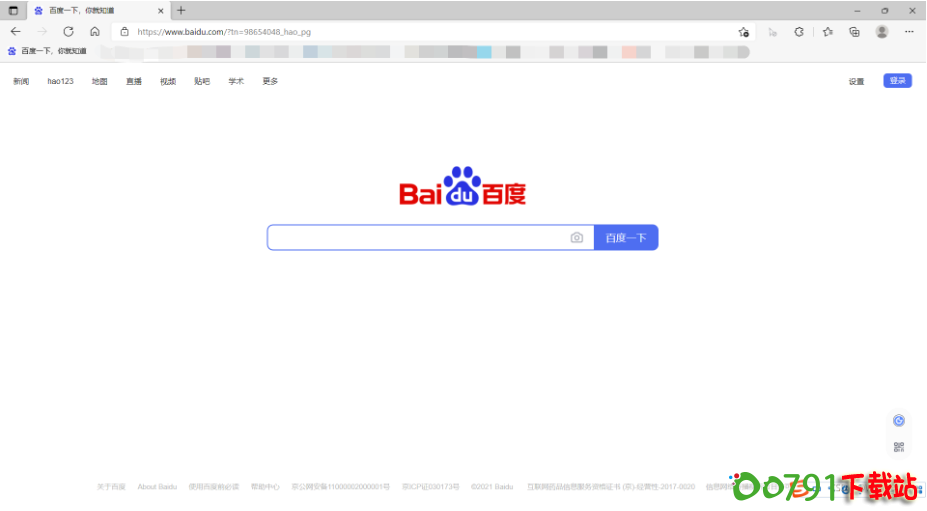Focus the Baidu search input box

click(x=415, y=238)
